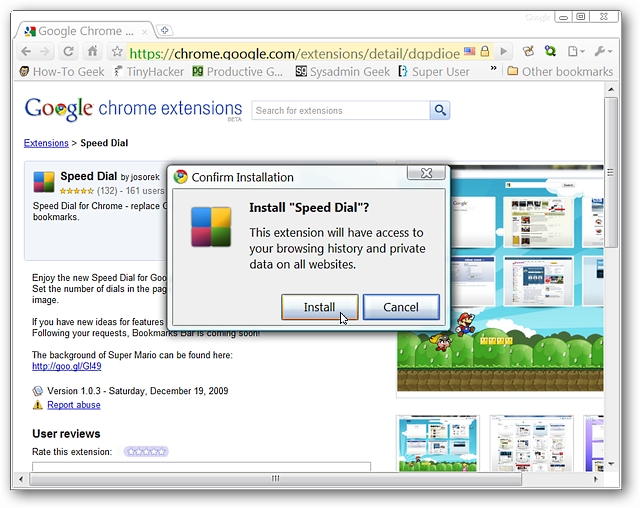Open the wrench settings menu
Viewport: 640px width, 508px height.
click(x=603, y=51)
